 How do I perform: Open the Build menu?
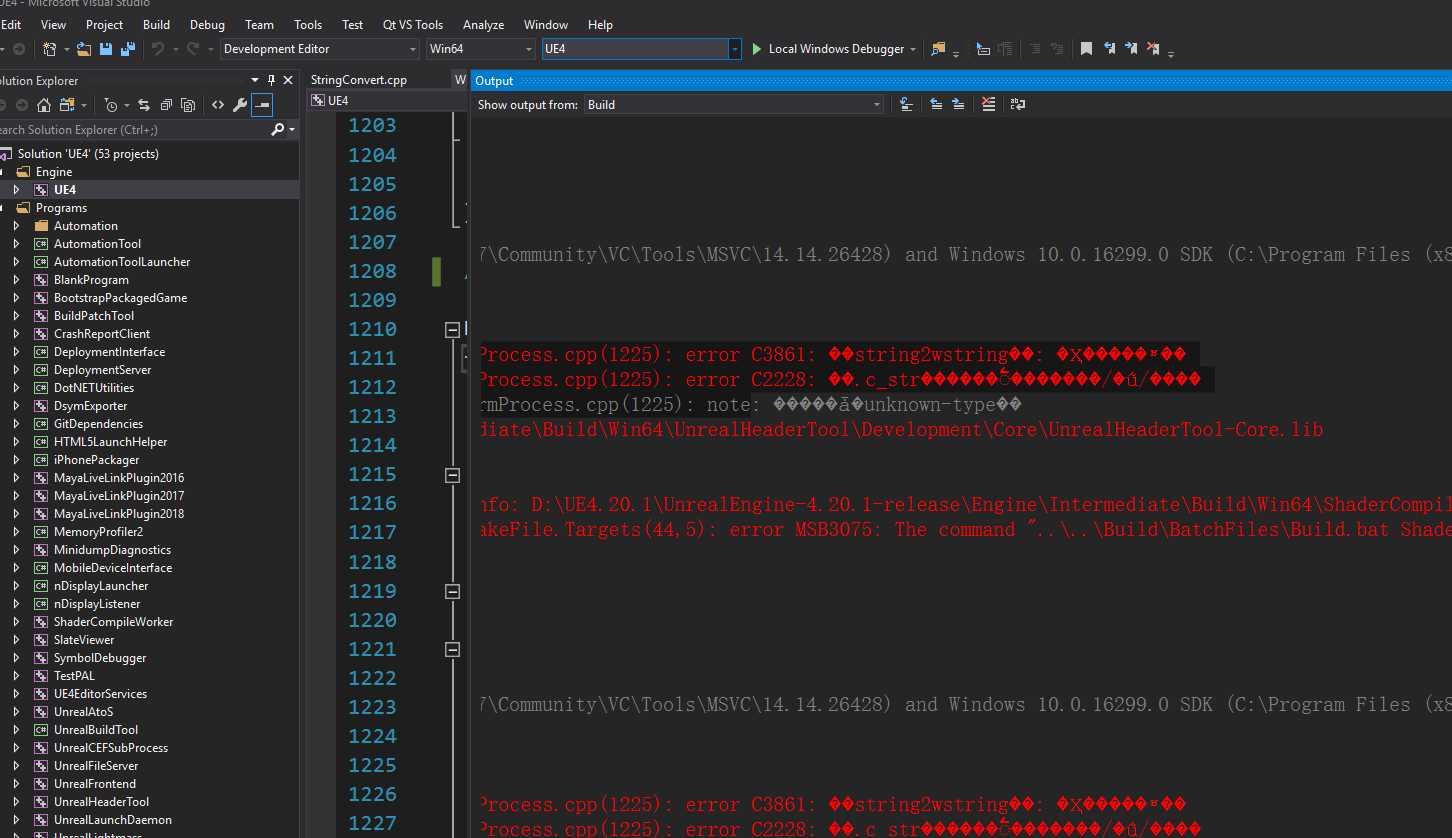pos(156,24)
